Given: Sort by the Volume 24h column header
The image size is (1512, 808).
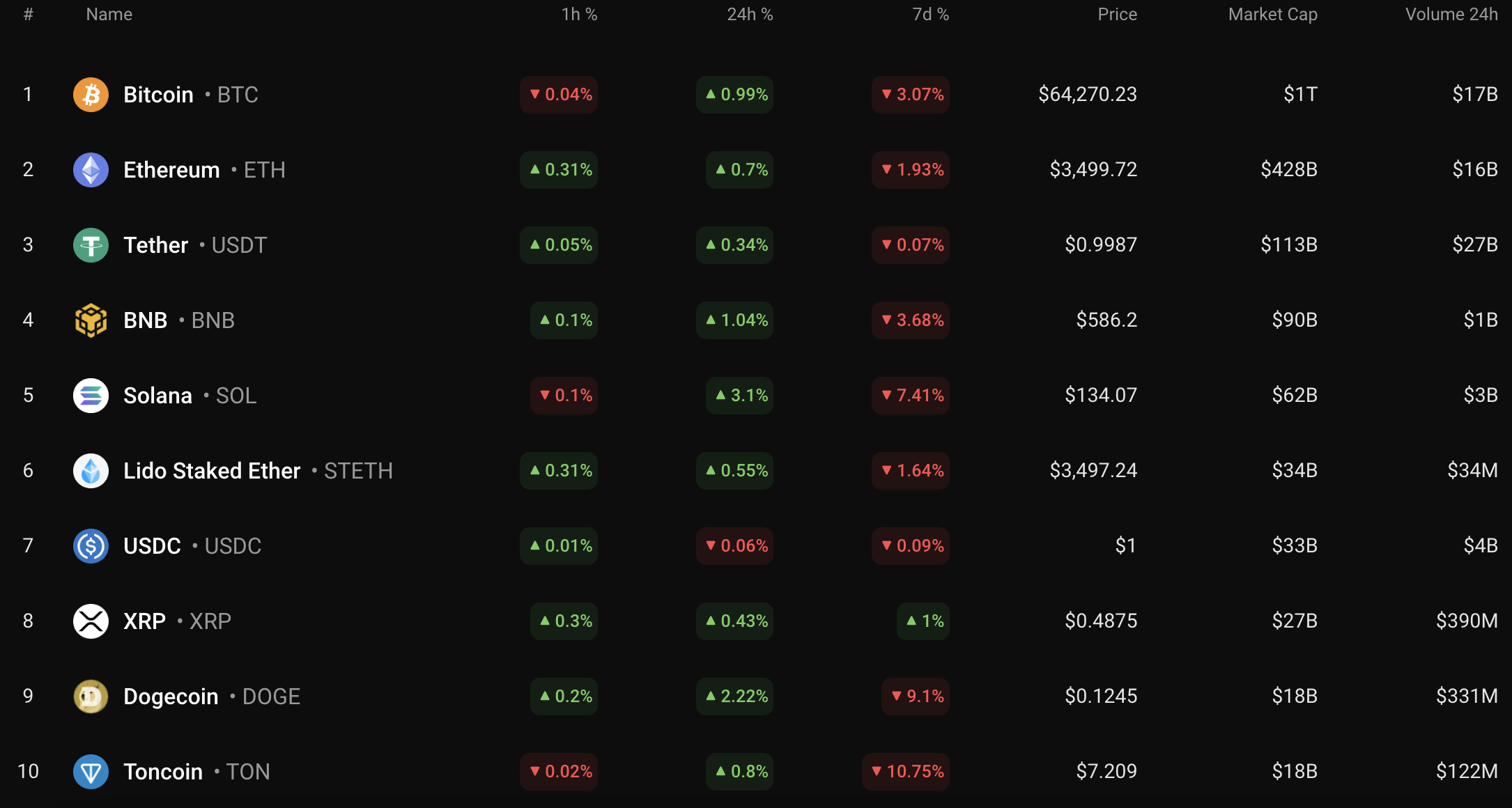Looking at the screenshot, I should pyautogui.click(x=1451, y=15).
